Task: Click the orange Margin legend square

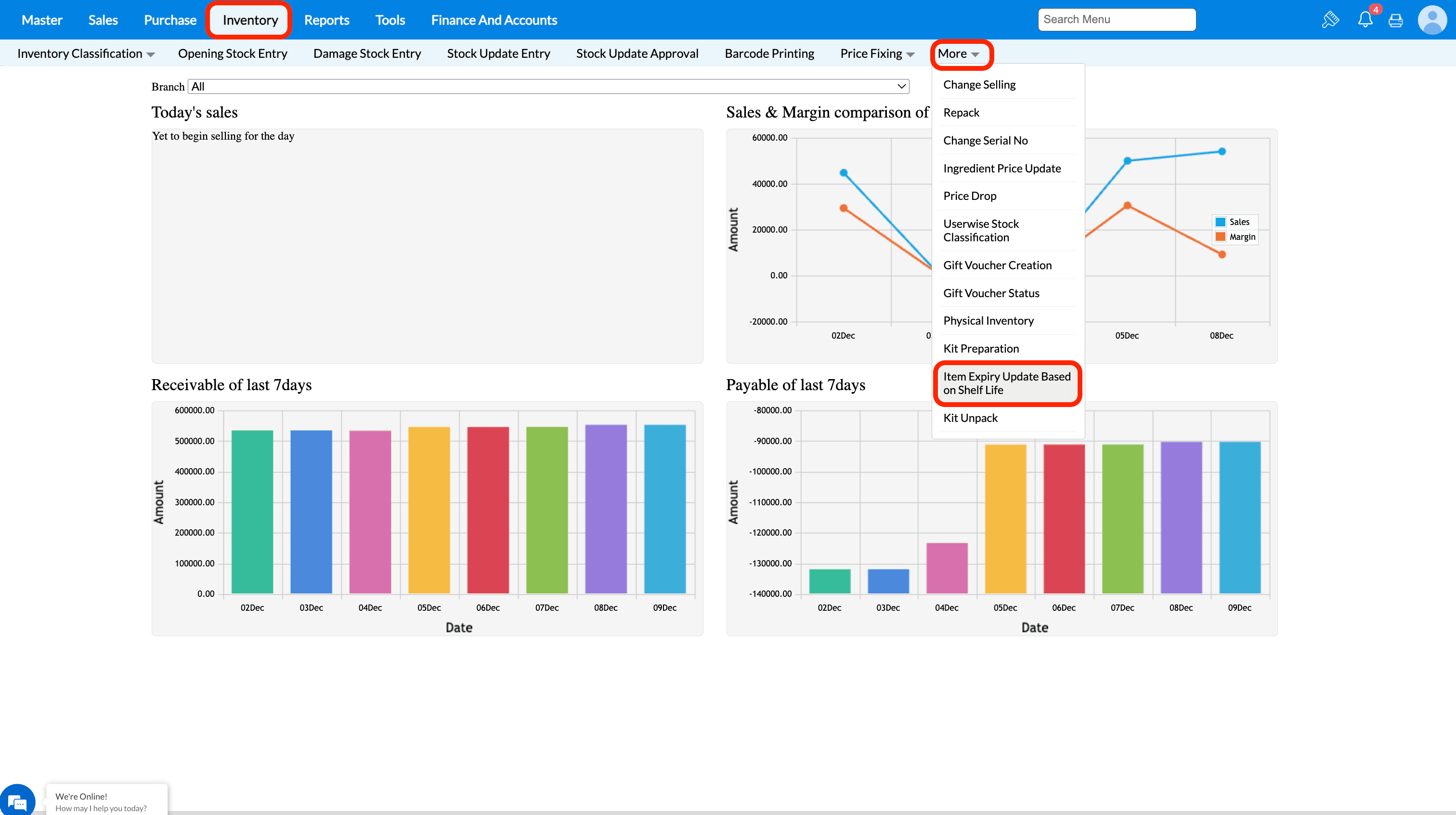Action: coord(1220,237)
